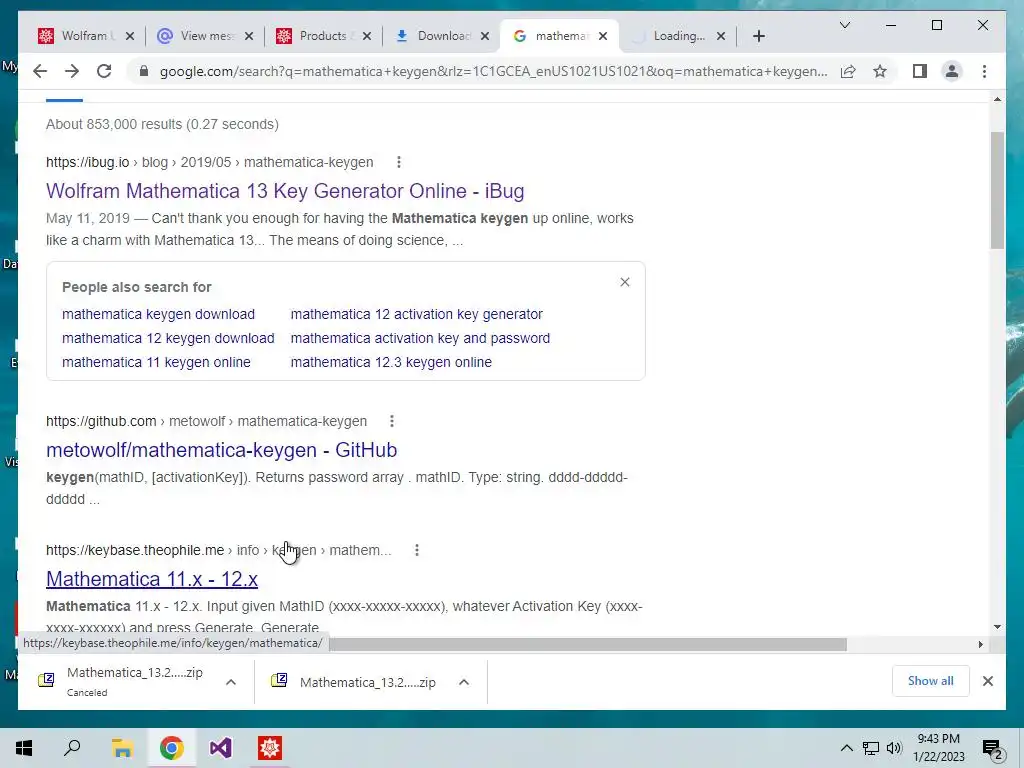1024x768 pixels.
Task: Search mathematica 11 keygen online suggestion
Action: [156, 362]
